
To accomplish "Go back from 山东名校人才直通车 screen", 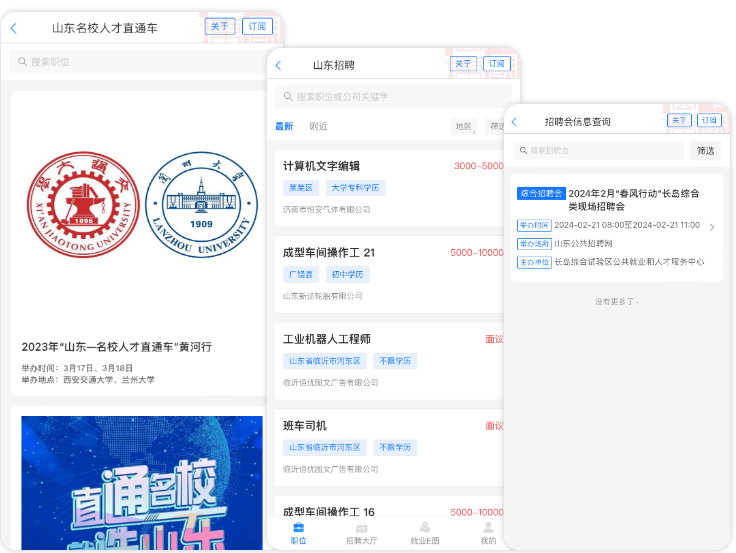I will click(x=14, y=28).
